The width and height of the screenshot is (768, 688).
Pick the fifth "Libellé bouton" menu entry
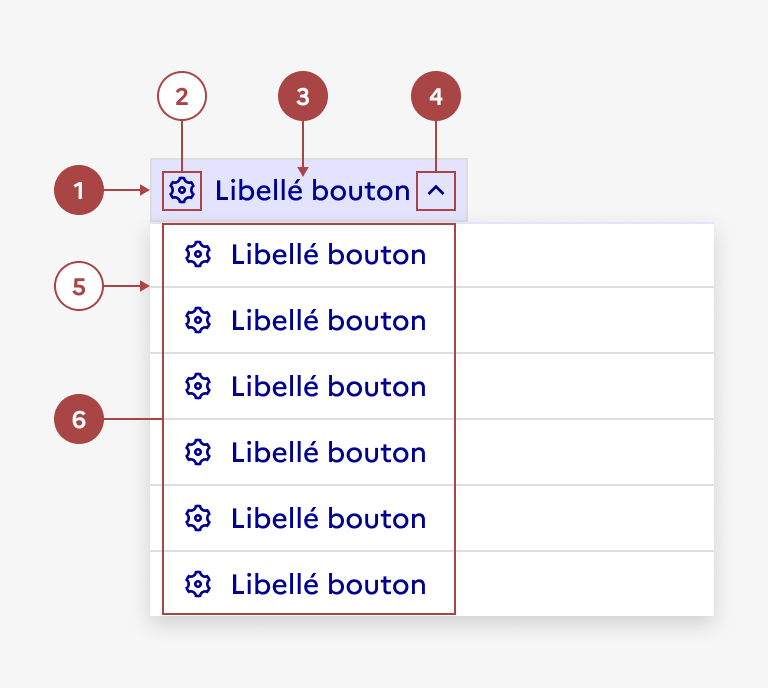point(328,519)
